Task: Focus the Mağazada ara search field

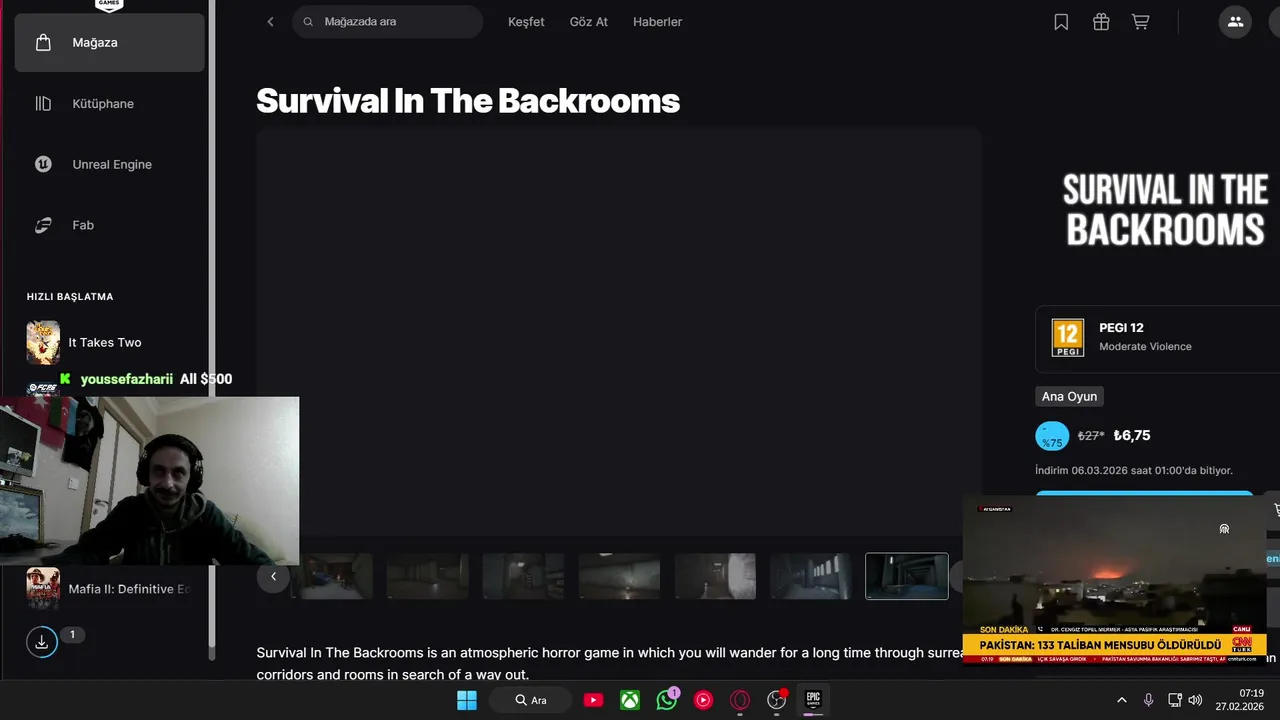Action: (387, 22)
